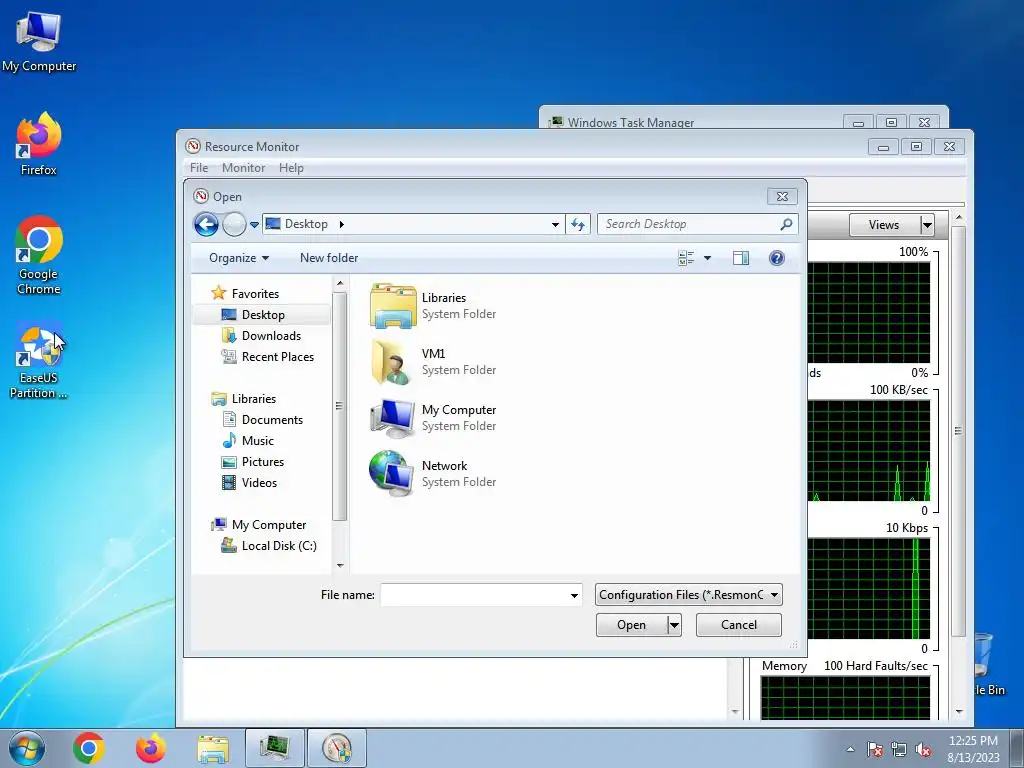Click the Desktop breadcrumb arrow
1024x768 pixels.
(x=342, y=225)
